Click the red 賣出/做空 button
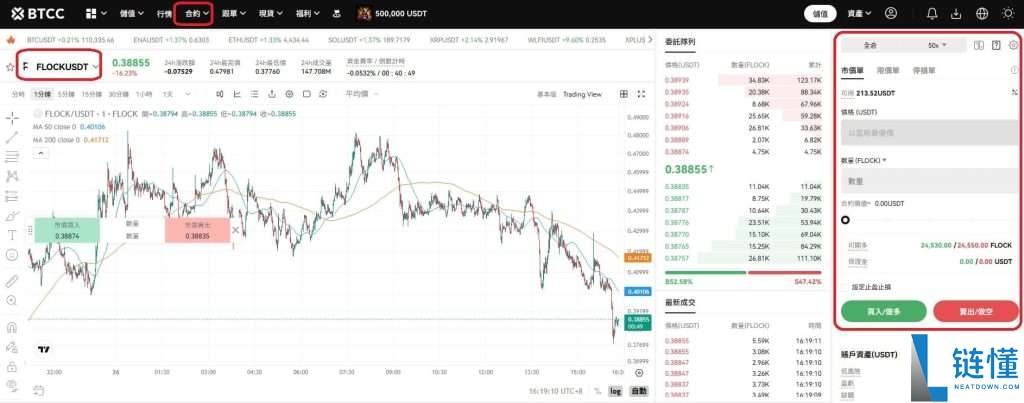 click(976, 312)
